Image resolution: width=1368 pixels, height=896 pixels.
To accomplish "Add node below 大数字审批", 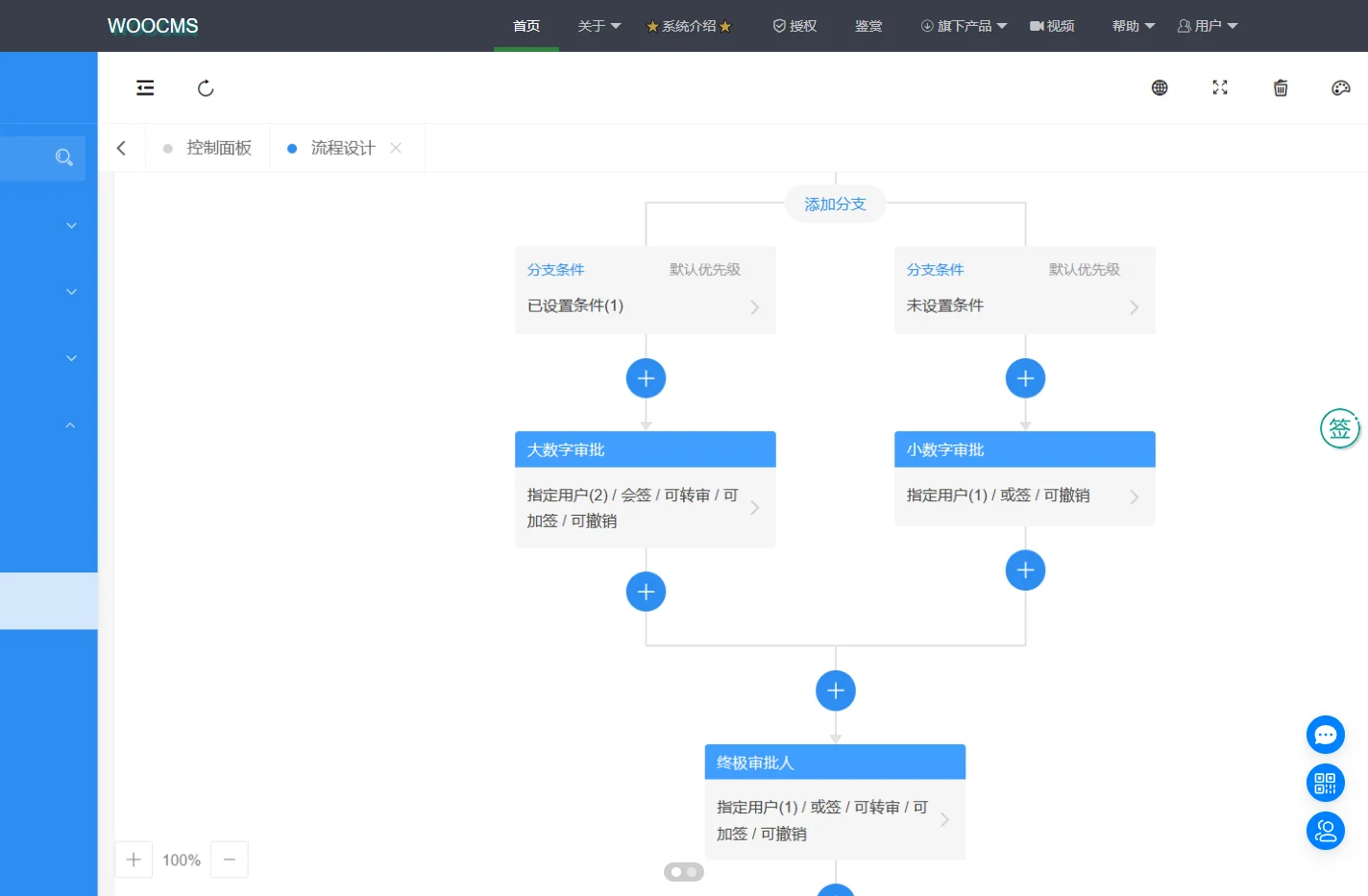I will click(646, 592).
